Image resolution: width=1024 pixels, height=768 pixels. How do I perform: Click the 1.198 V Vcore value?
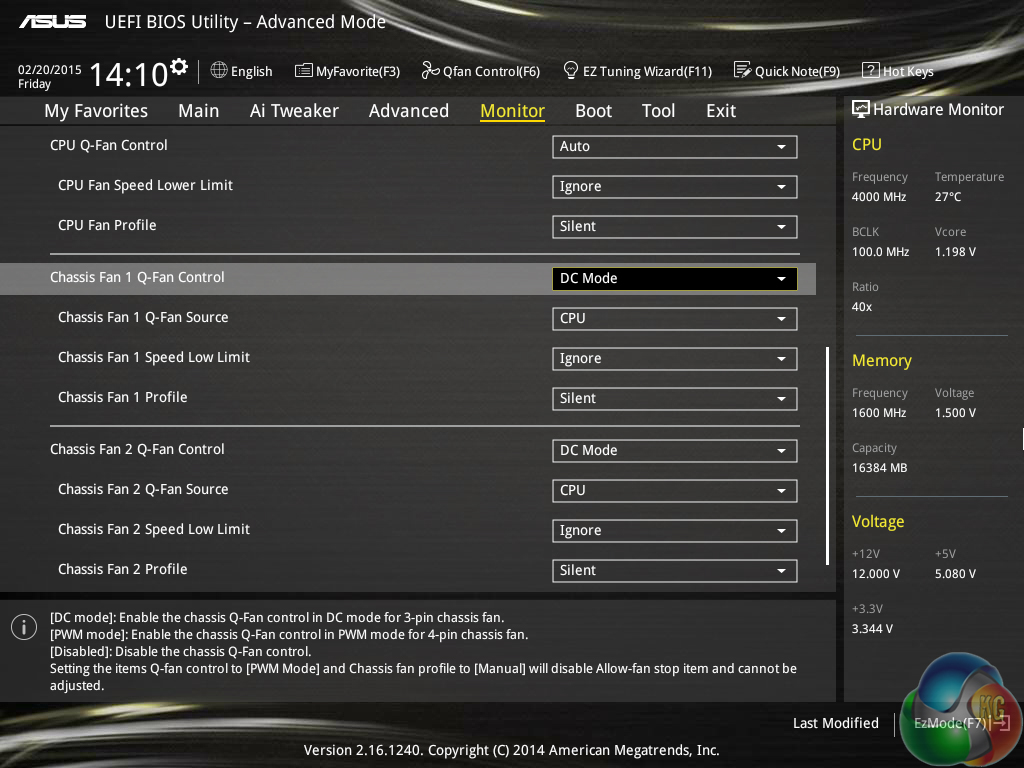[955, 251]
